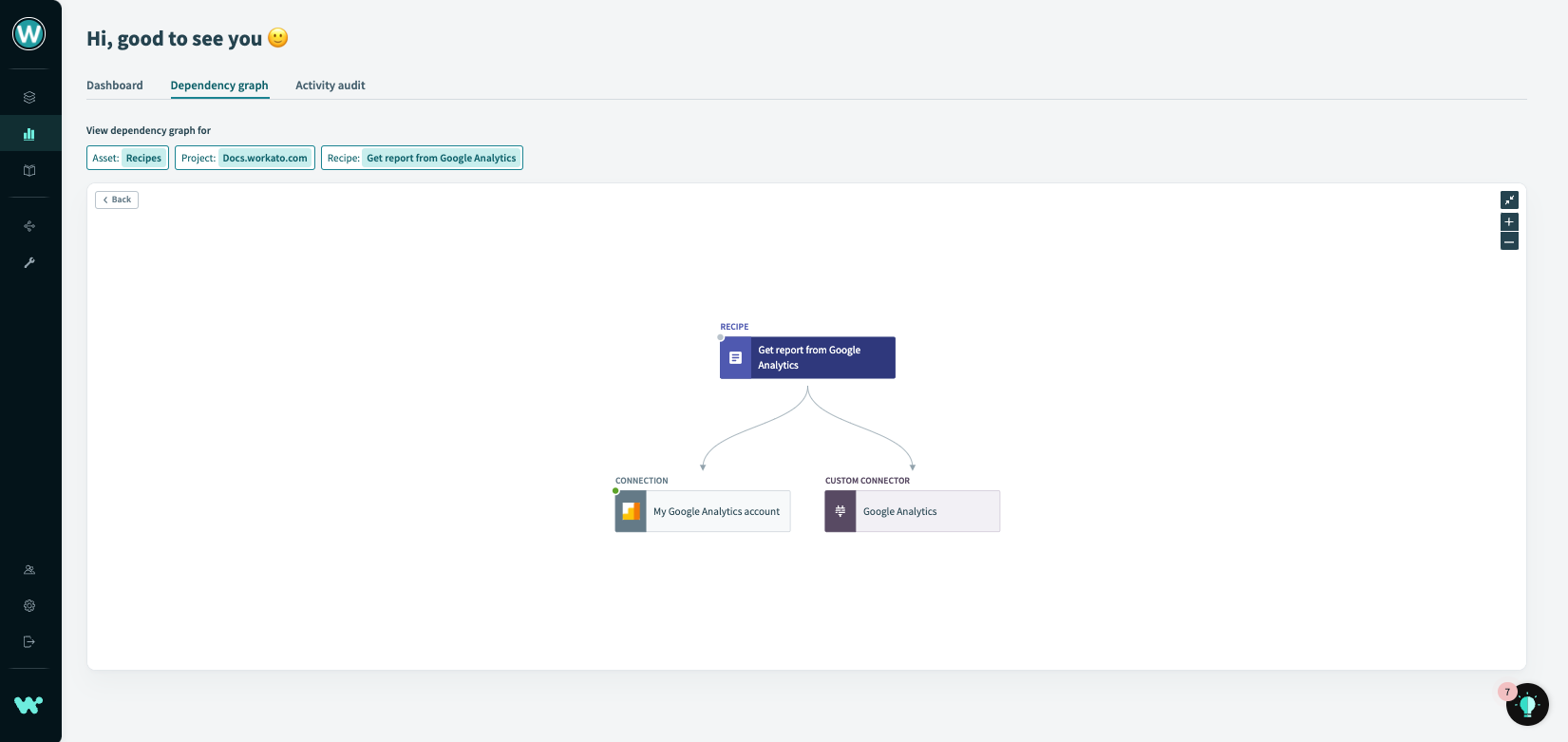This screenshot has height=742, width=1568.
Task: Click the Google Analytics connection icon
Action: (631, 511)
